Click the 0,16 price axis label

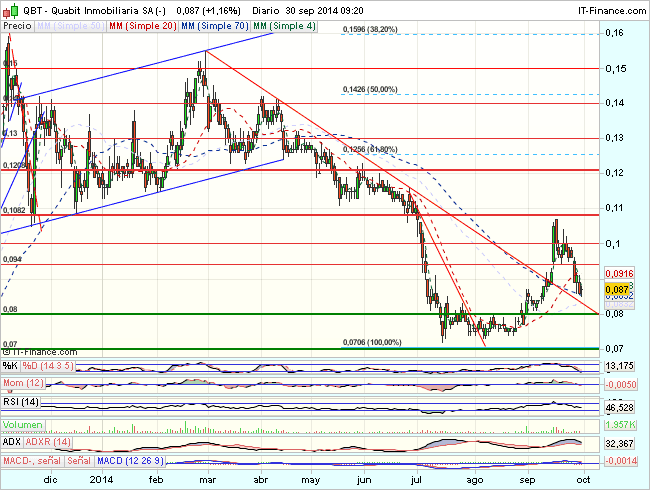pyautogui.click(x=614, y=33)
